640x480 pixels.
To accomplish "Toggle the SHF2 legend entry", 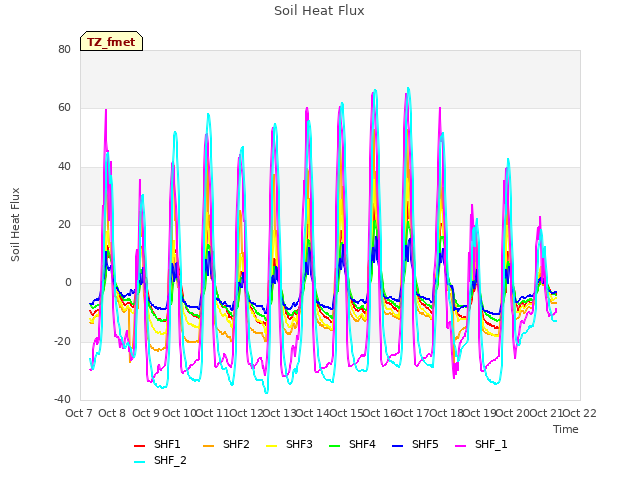I will [226, 444].
